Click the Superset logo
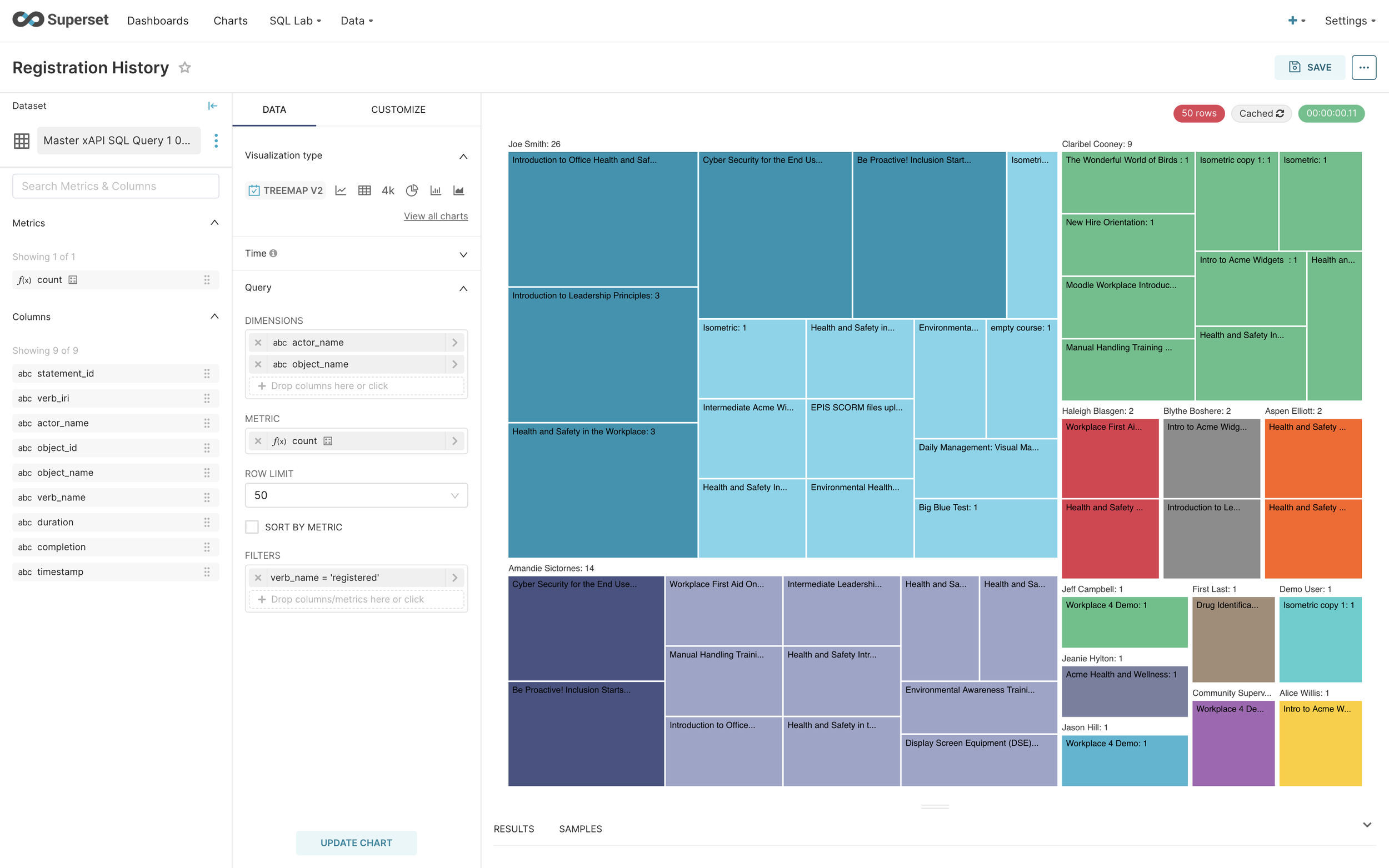The image size is (1389, 868). (61, 20)
